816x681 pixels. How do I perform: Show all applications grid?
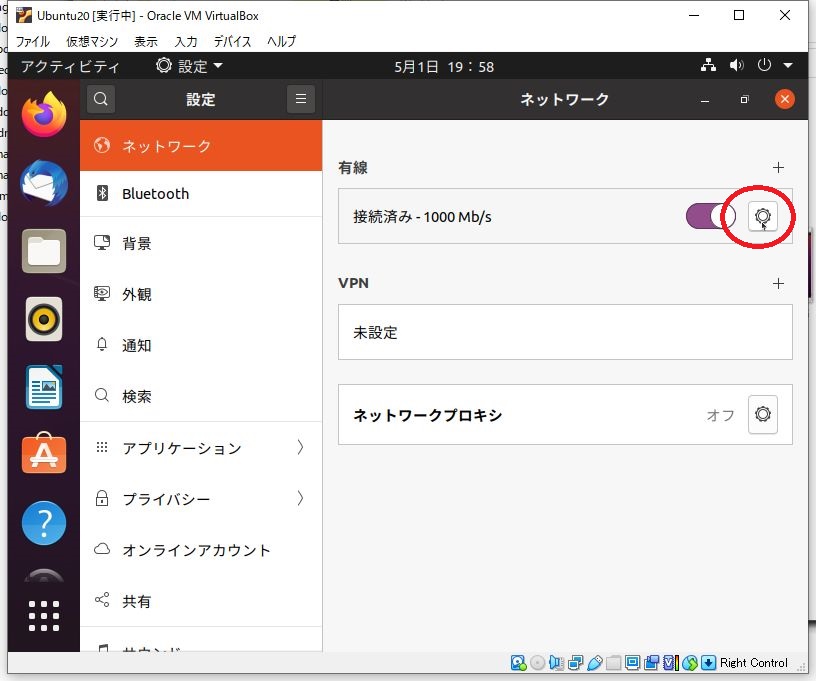point(44,616)
